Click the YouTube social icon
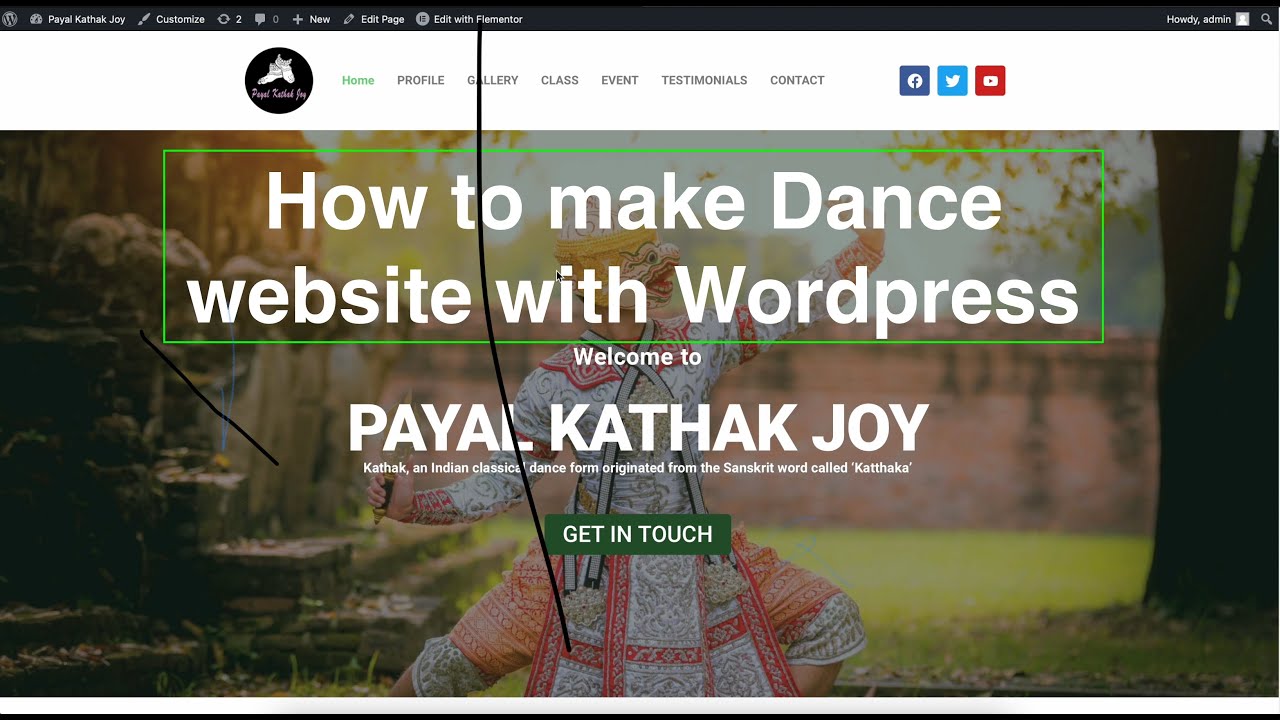Image resolution: width=1280 pixels, height=720 pixels. click(990, 81)
